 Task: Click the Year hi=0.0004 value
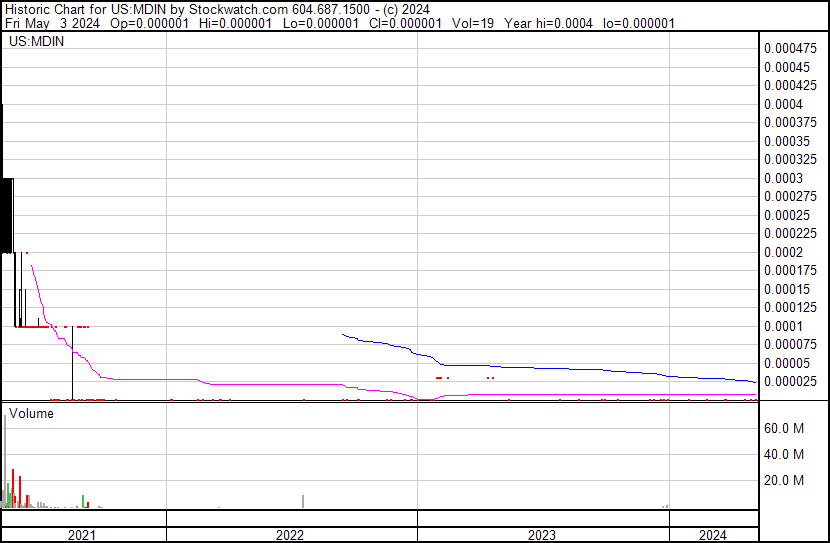548,23
